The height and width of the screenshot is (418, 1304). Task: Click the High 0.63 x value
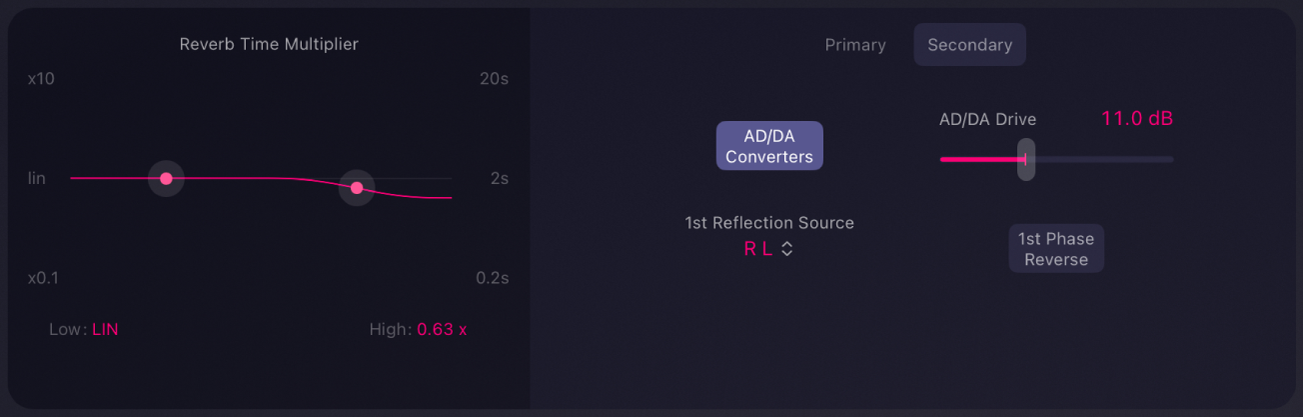[441, 329]
